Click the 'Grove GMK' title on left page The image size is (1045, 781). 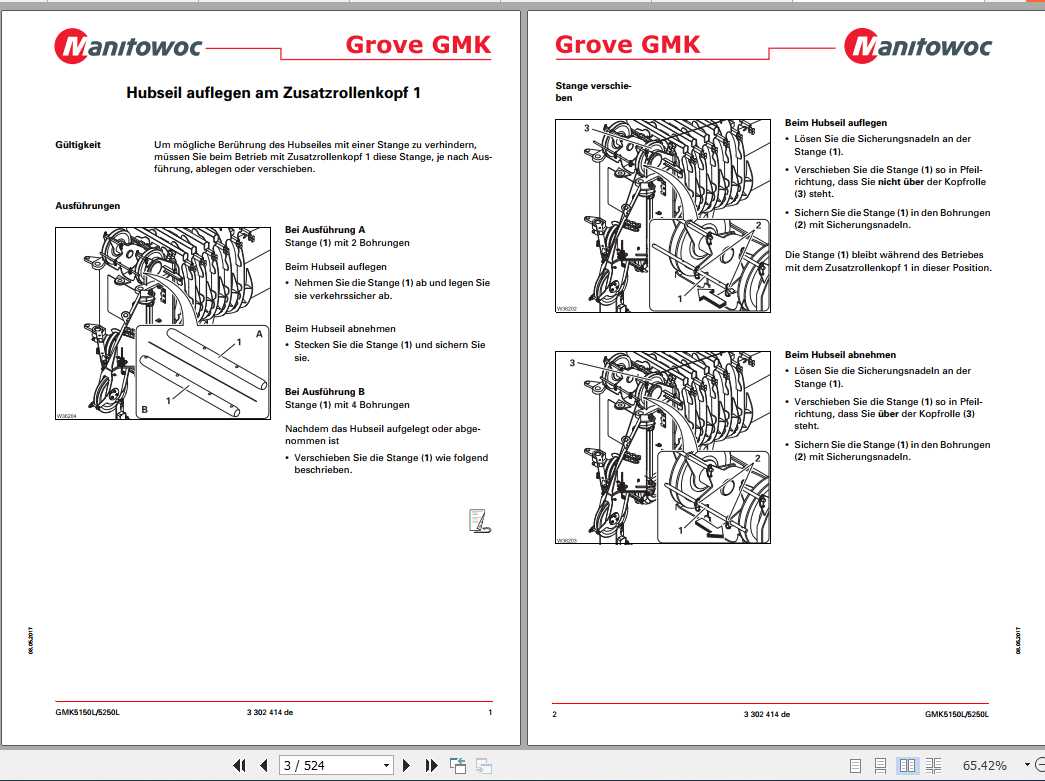click(419, 45)
